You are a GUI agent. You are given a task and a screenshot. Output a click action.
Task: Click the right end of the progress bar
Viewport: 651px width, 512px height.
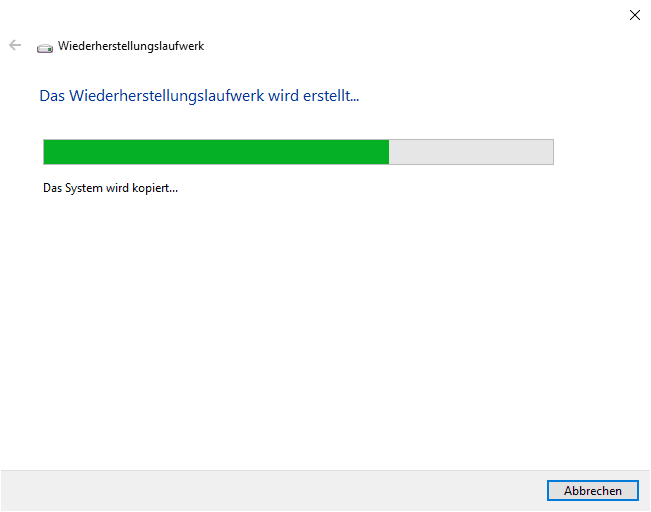click(551, 152)
